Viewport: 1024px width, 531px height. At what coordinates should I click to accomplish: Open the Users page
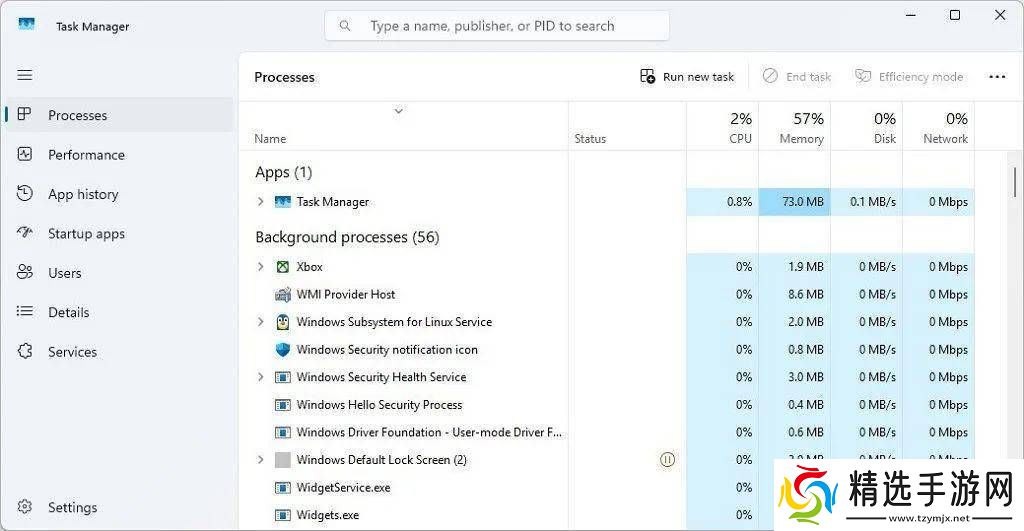click(x=64, y=273)
